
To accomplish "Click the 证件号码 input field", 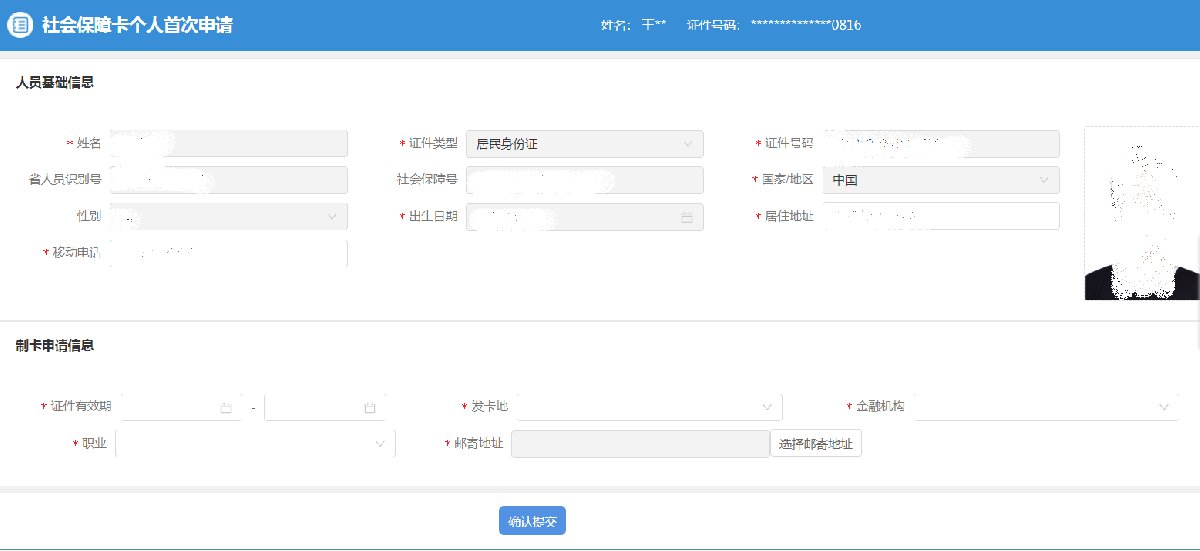I will coord(940,144).
